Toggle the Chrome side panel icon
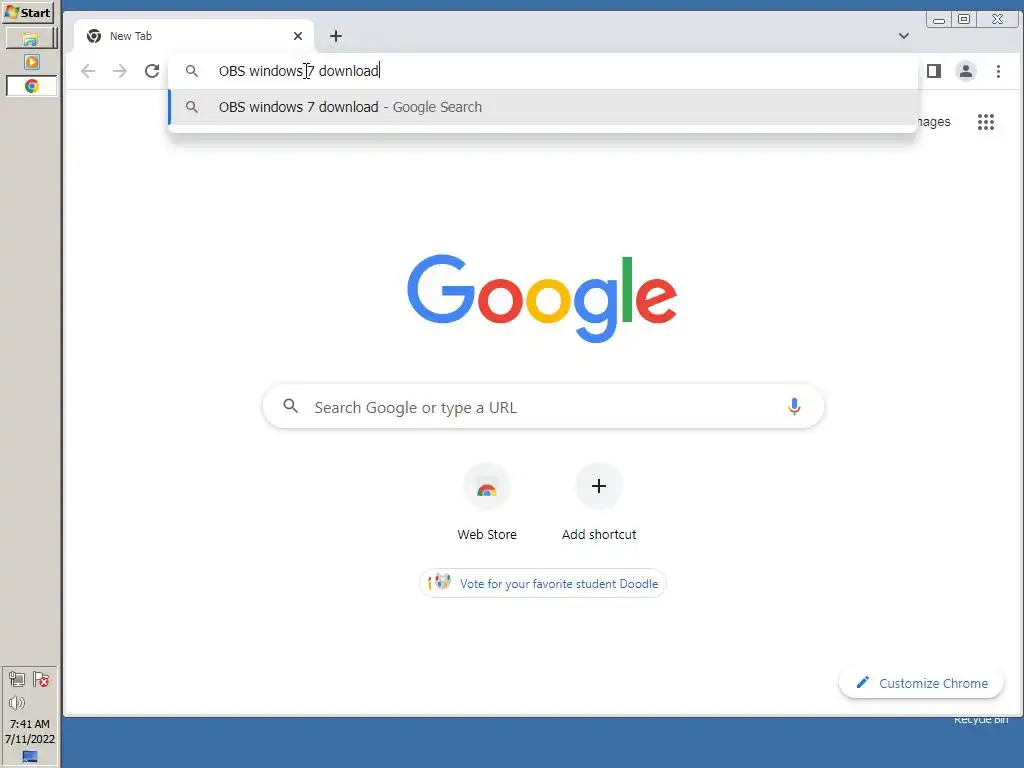This screenshot has height=768, width=1024. [934, 71]
